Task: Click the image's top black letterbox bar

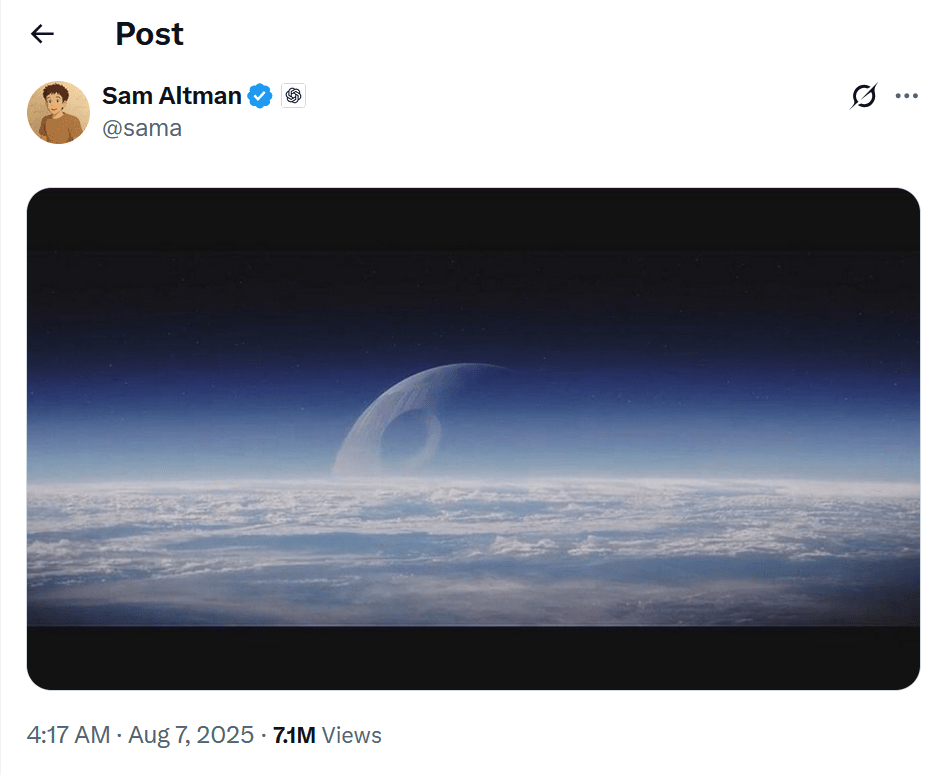Action: (x=473, y=218)
